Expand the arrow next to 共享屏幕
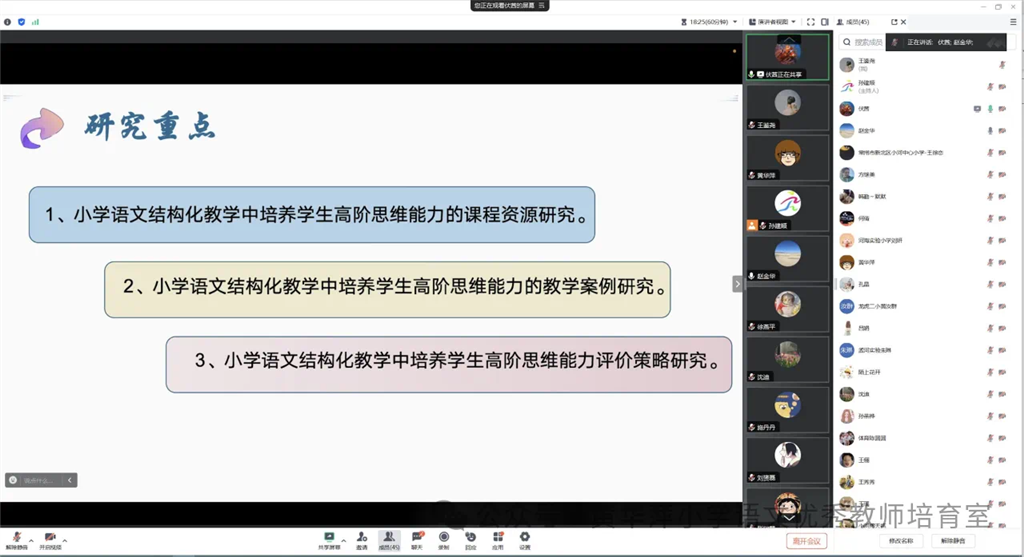Image resolution: width=1024 pixels, height=557 pixels. tap(344, 541)
